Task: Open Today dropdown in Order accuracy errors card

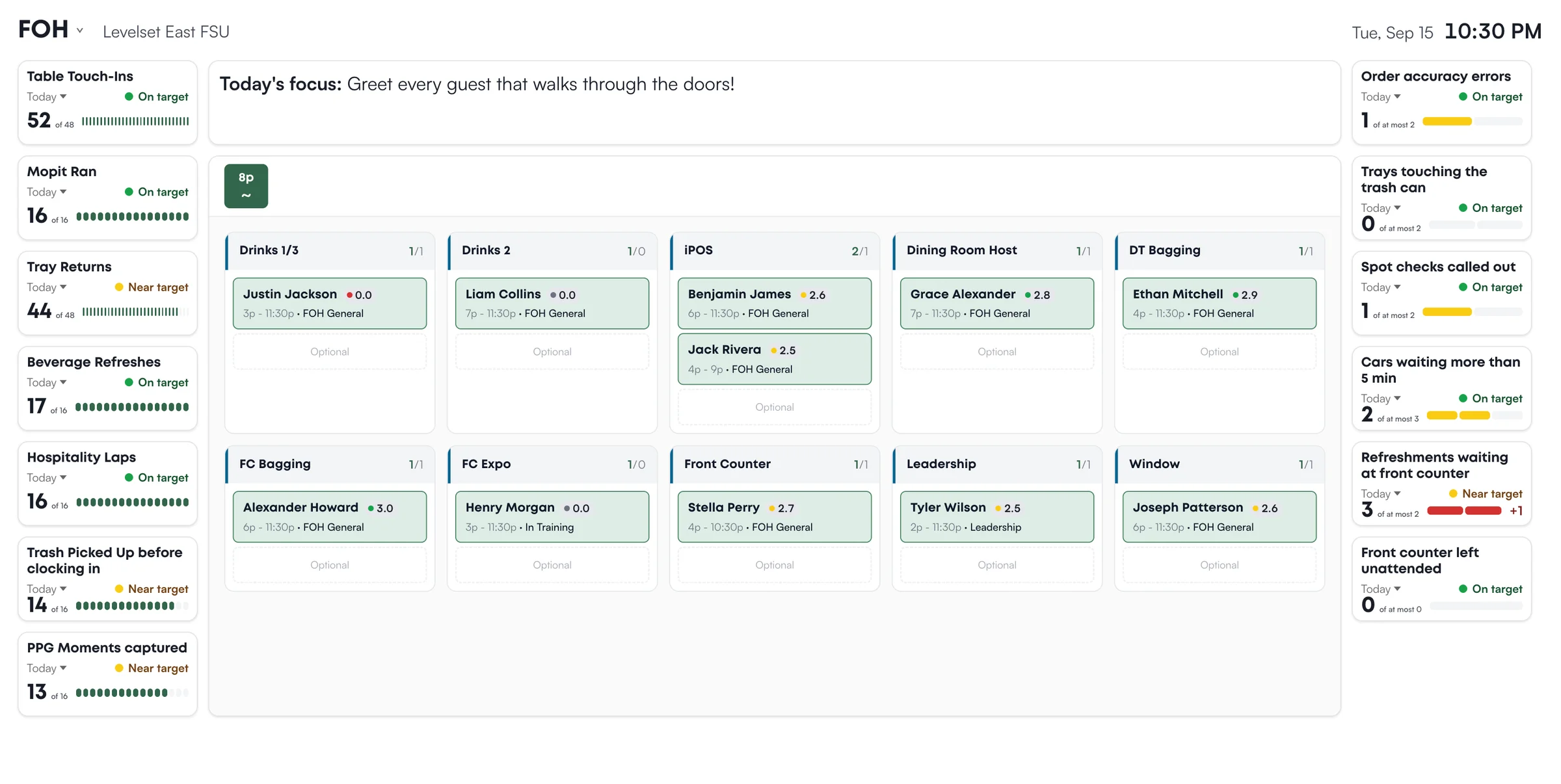Action: click(1381, 97)
